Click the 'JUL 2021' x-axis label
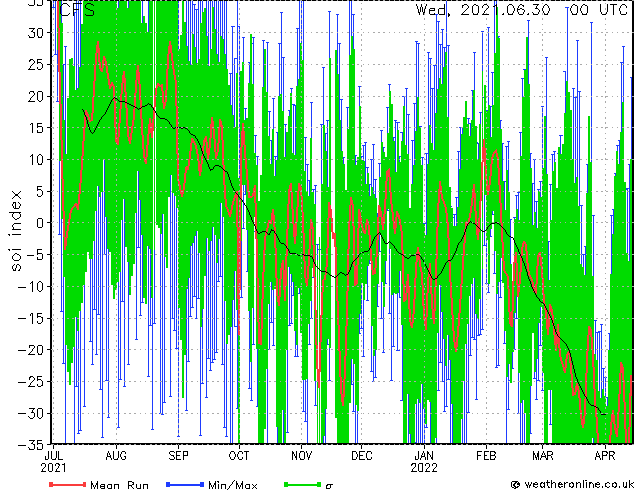Image resolution: width=634 pixels, height=490 pixels. (x=53, y=462)
